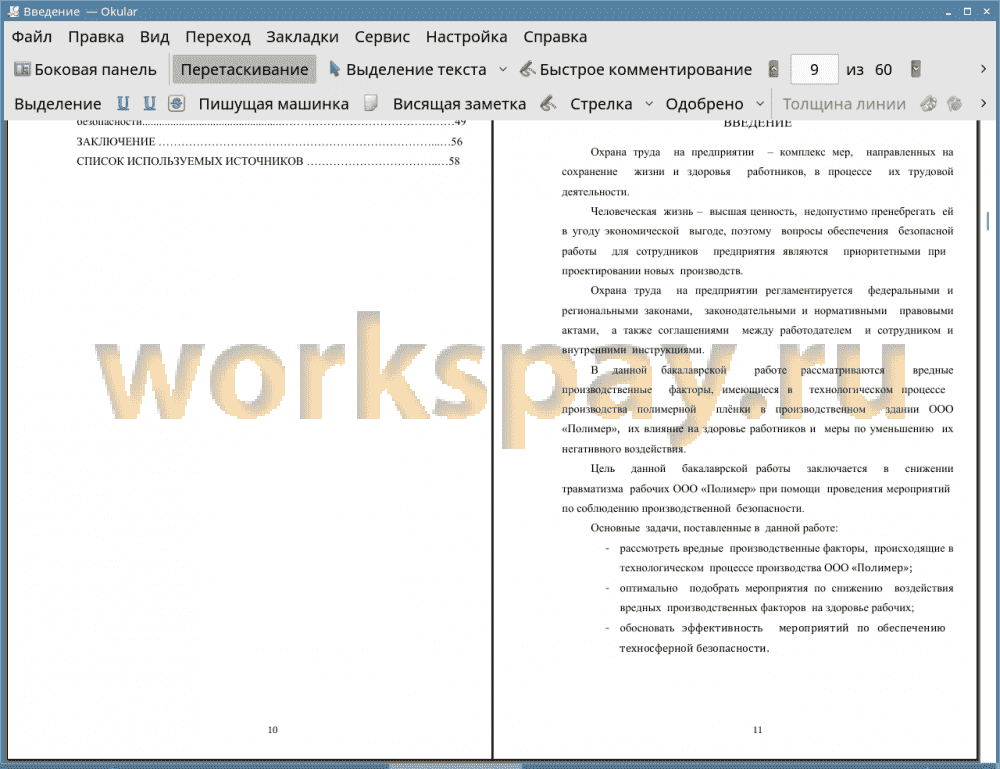This screenshot has height=769, width=1000.
Task: Select the Одобрено stamp tool
Action: coord(704,104)
